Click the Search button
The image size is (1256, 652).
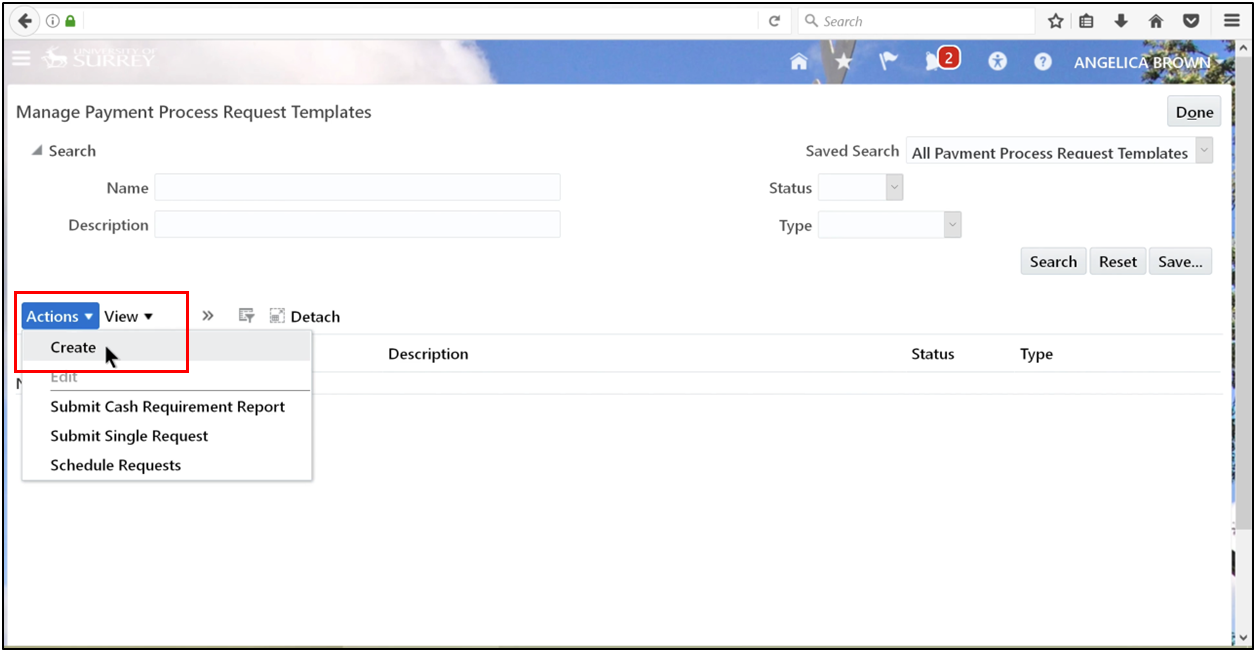1053,261
